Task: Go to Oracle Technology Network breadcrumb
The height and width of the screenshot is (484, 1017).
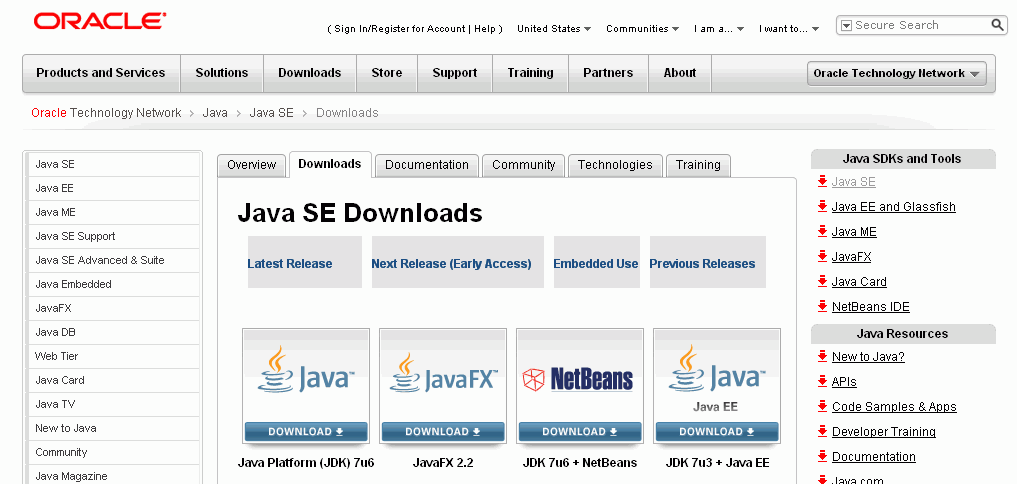Action: [106, 113]
